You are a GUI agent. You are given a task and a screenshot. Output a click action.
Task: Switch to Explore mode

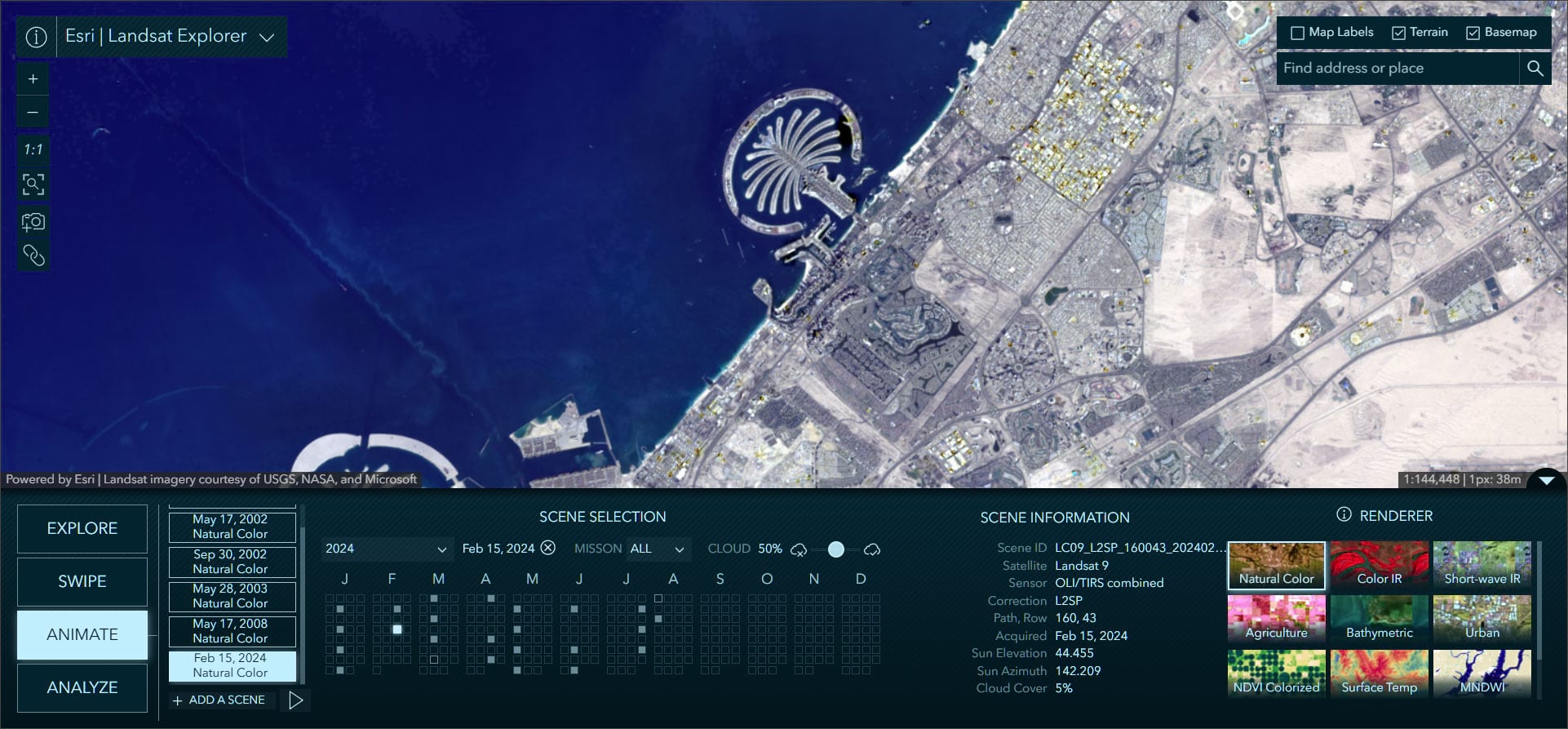tap(82, 528)
